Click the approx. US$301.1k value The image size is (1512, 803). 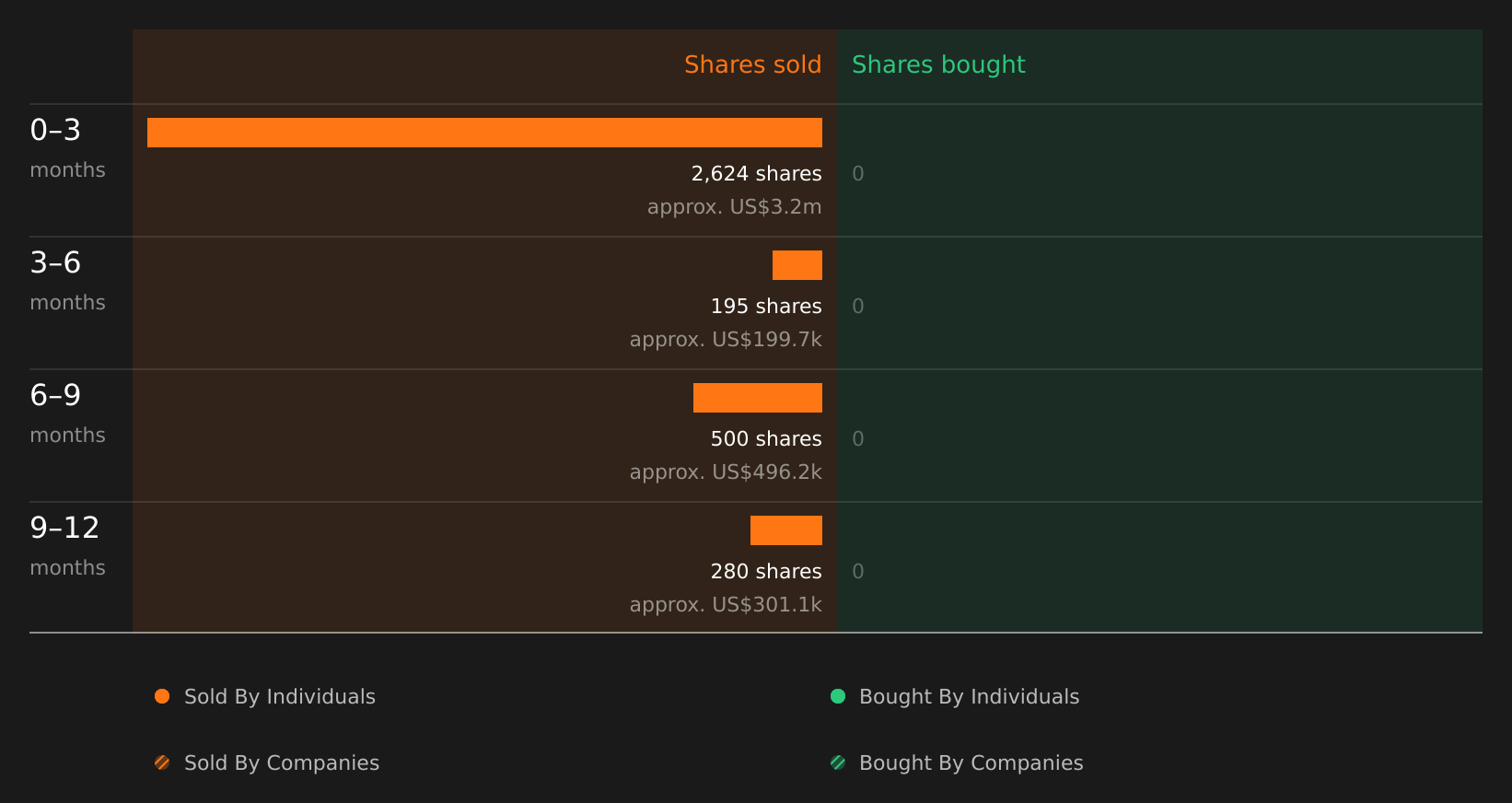(726, 605)
